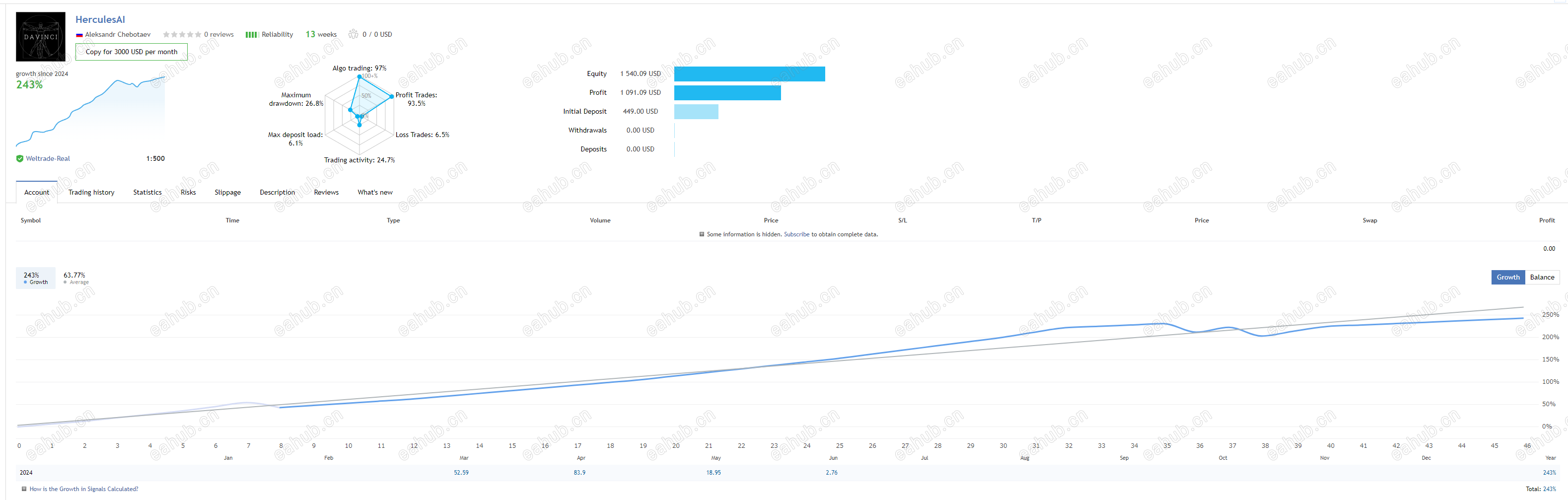Switch chart to Growth view

click(x=1508, y=277)
